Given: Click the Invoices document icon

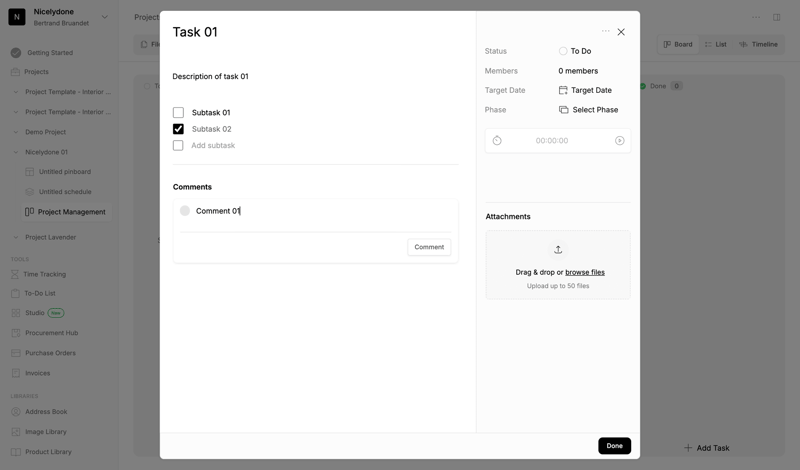Looking at the screenshot, I should pos(16,373).
